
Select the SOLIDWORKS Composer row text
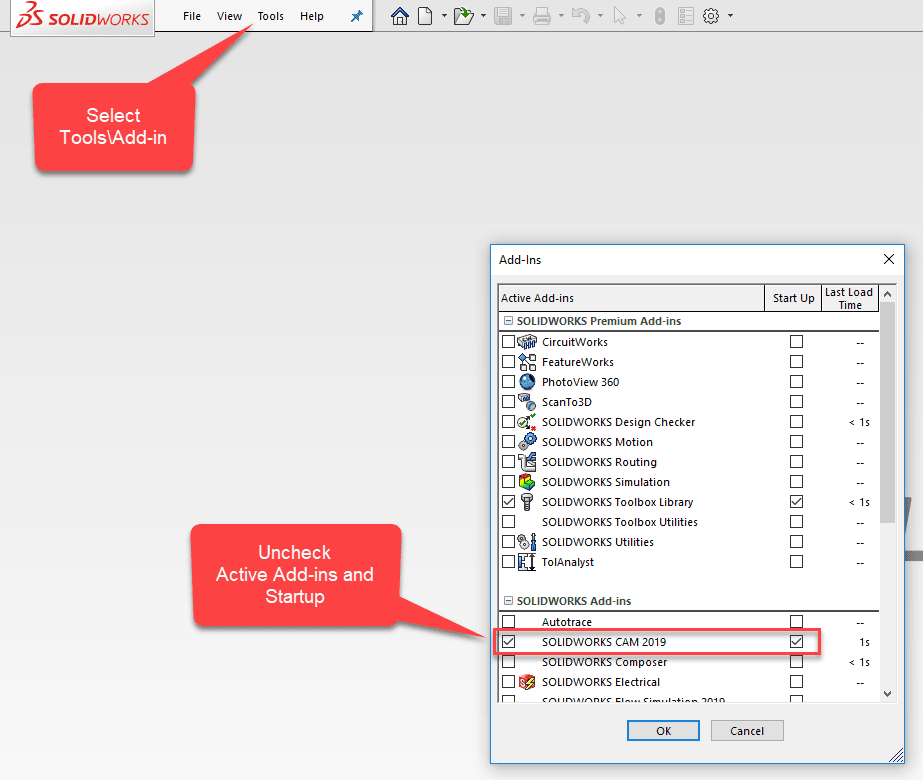(605, 662)
